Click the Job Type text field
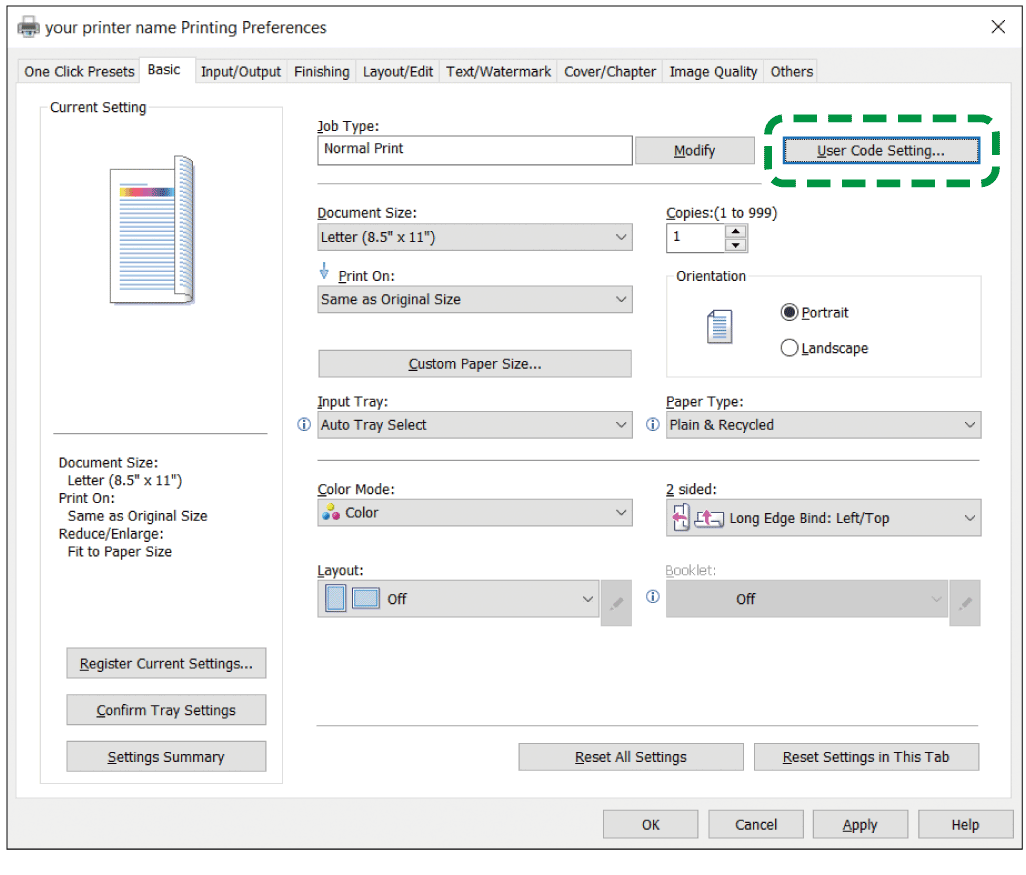 [474, 149]
